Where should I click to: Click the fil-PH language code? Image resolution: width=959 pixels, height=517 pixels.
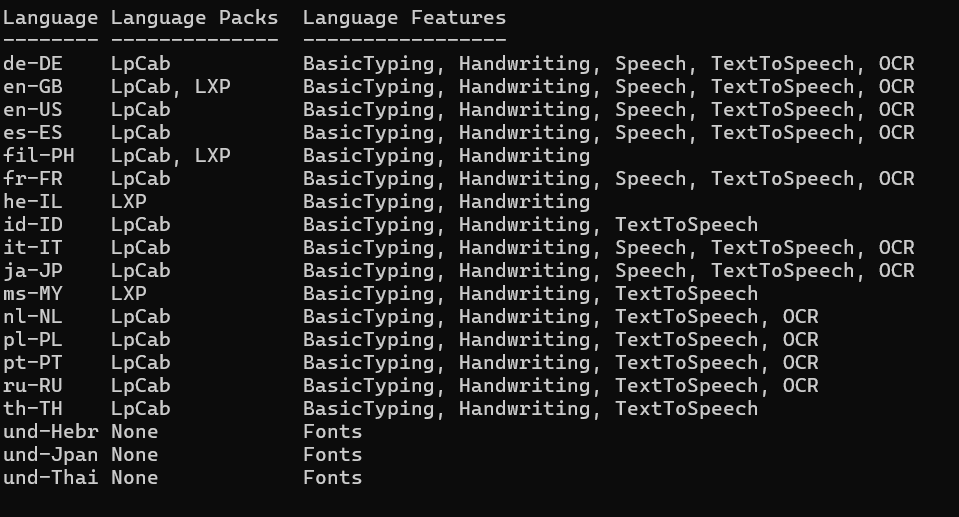38,156
